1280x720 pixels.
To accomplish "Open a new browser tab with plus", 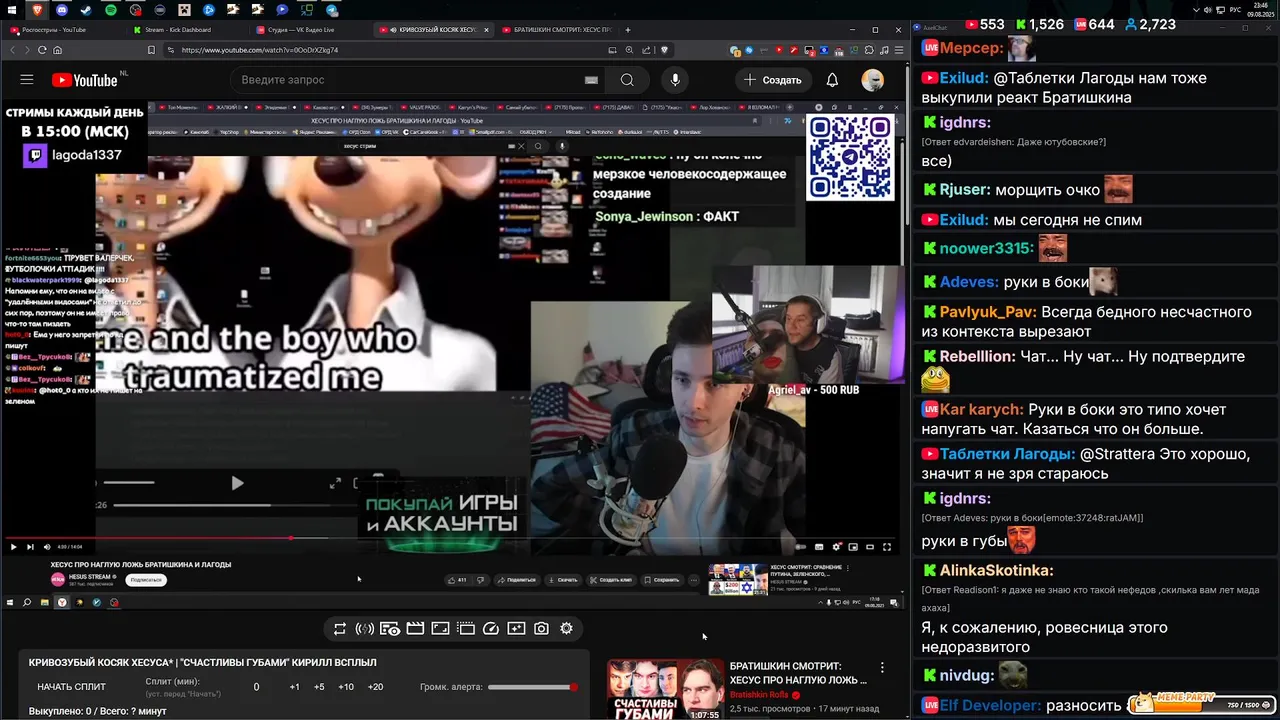I will 628,30.
